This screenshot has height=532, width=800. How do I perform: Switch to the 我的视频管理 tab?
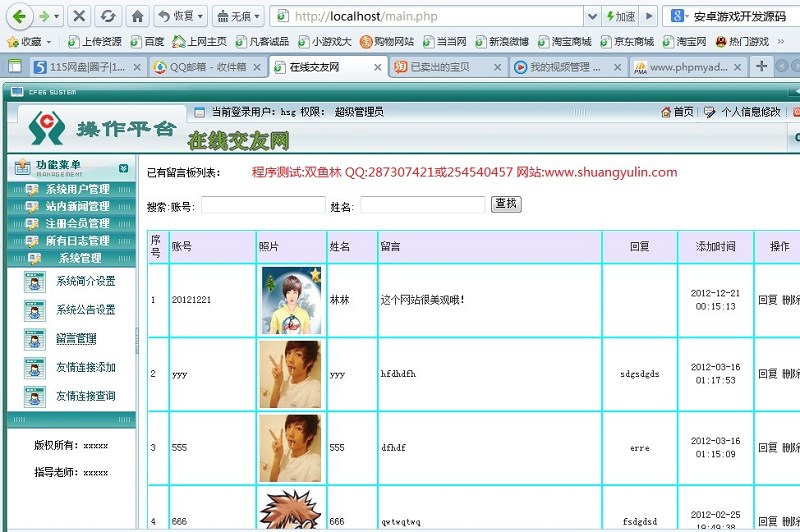[557, 67]
